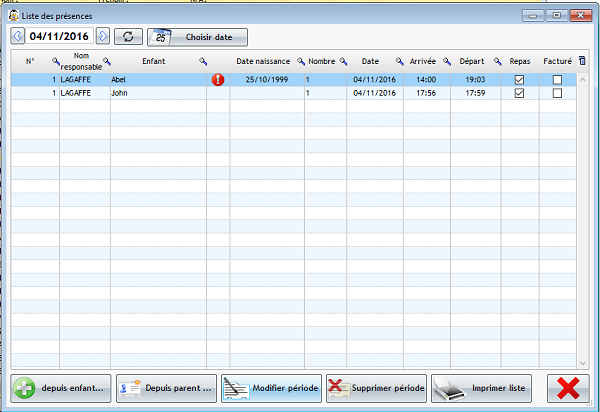Check Facturé for John LAGAFFE
The height and width of the screenshot is (412, 600).
[x=557, y=93]
